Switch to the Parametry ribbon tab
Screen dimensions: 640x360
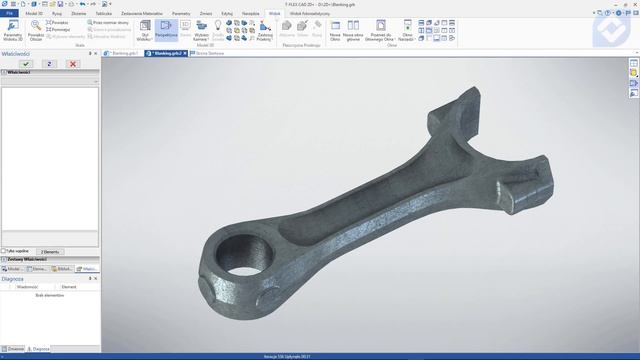click(181, 13)
